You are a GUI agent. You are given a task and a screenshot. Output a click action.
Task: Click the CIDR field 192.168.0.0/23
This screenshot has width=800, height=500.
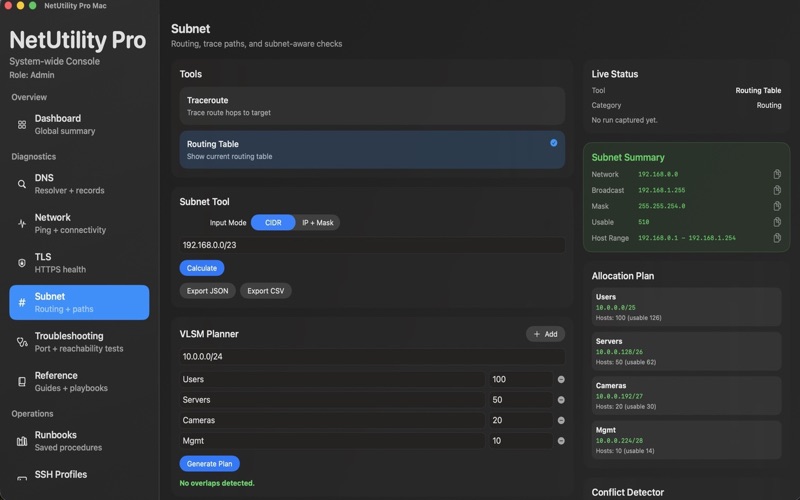372,245
